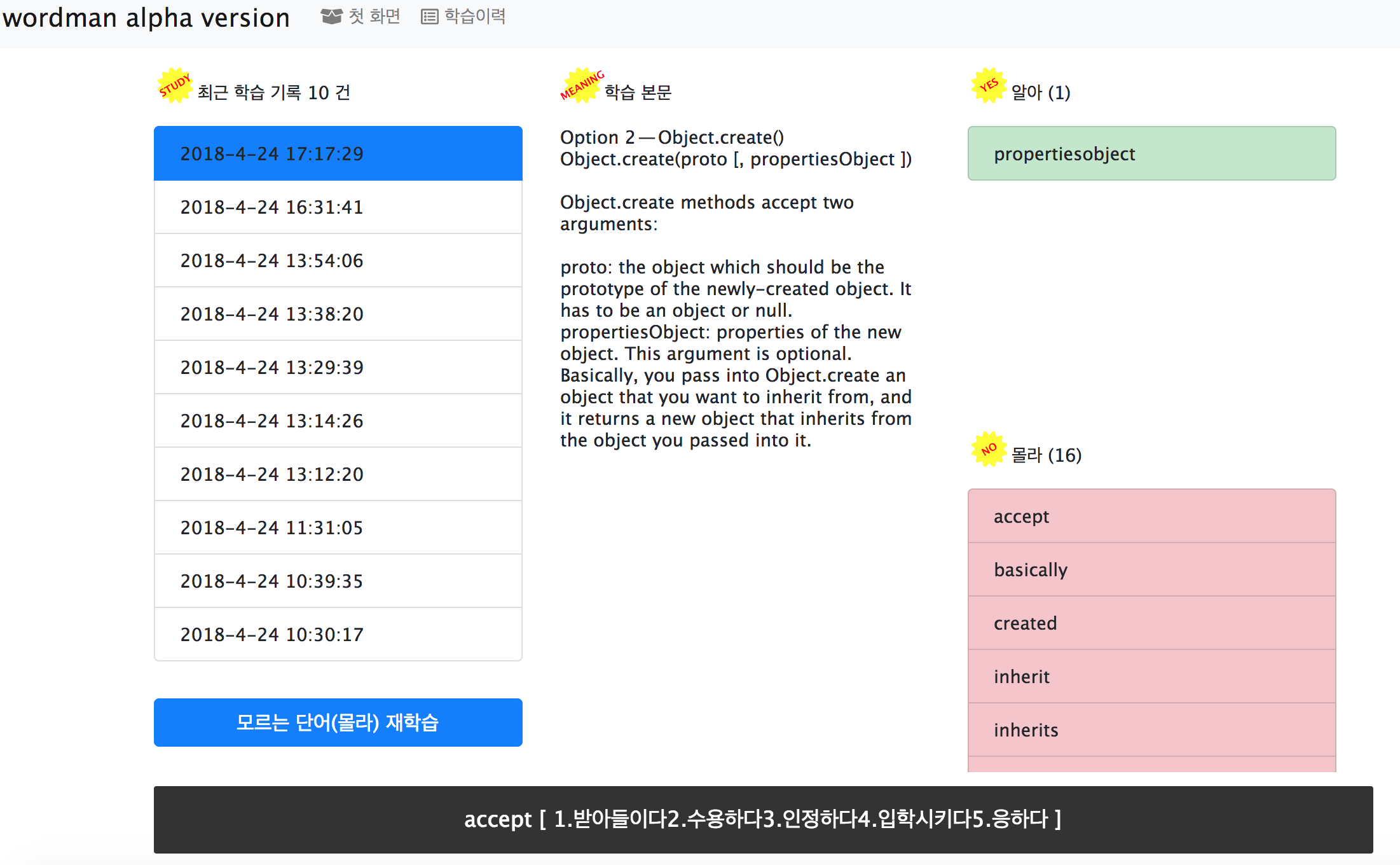This screenshot has width=1400, height=865.
Task: Click the NO starburst badge
Action: point(989,449)
